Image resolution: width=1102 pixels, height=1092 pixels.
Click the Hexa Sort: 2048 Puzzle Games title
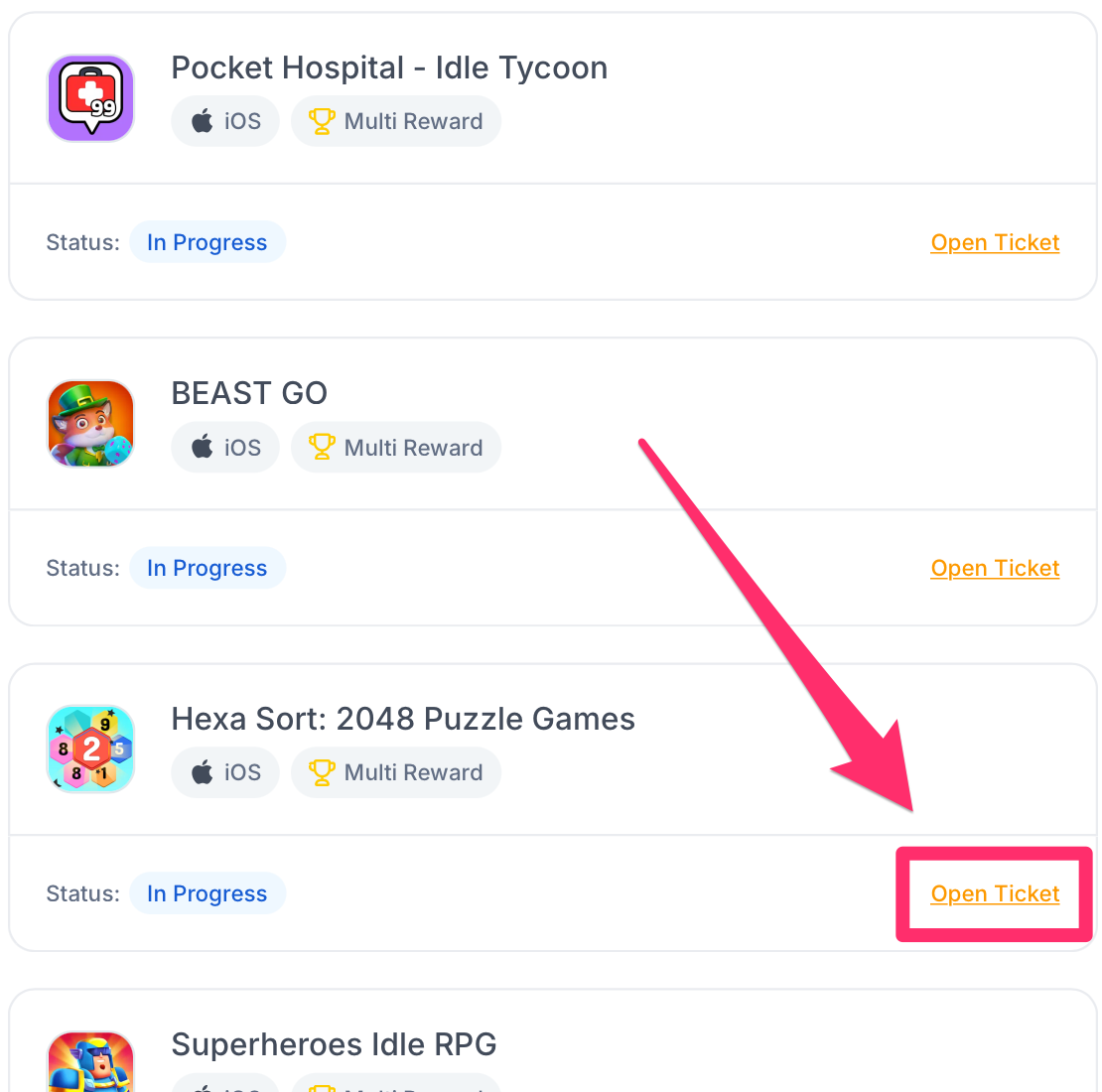coord(403,719)
